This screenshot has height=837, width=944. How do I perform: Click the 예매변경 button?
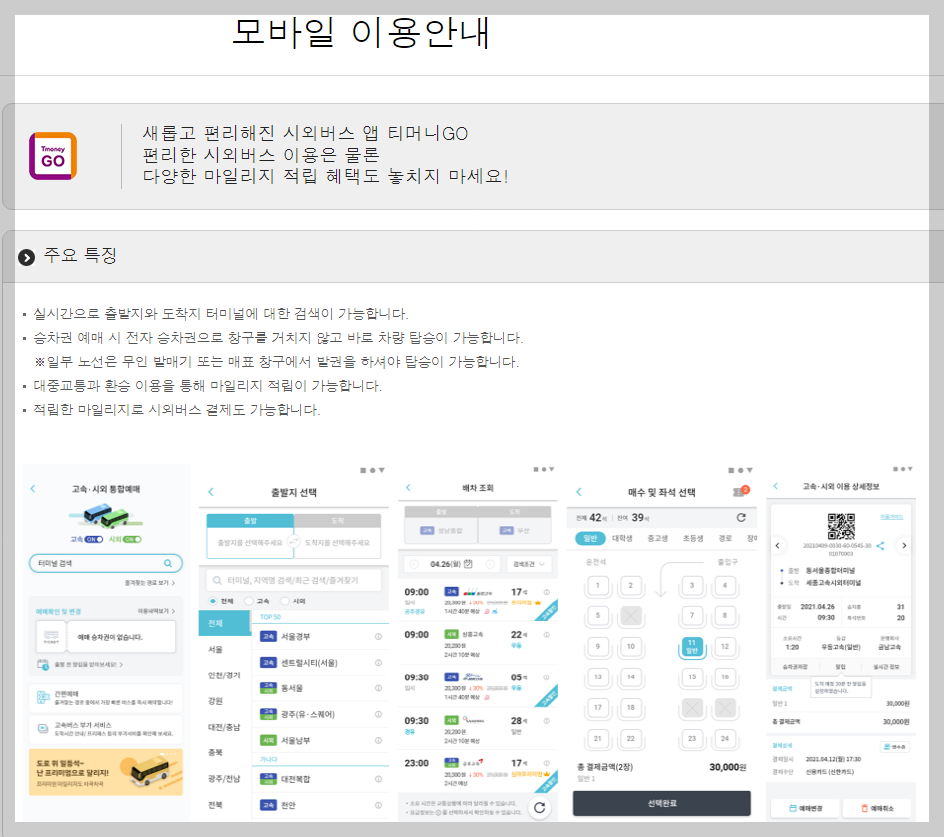tap(806, 808)
